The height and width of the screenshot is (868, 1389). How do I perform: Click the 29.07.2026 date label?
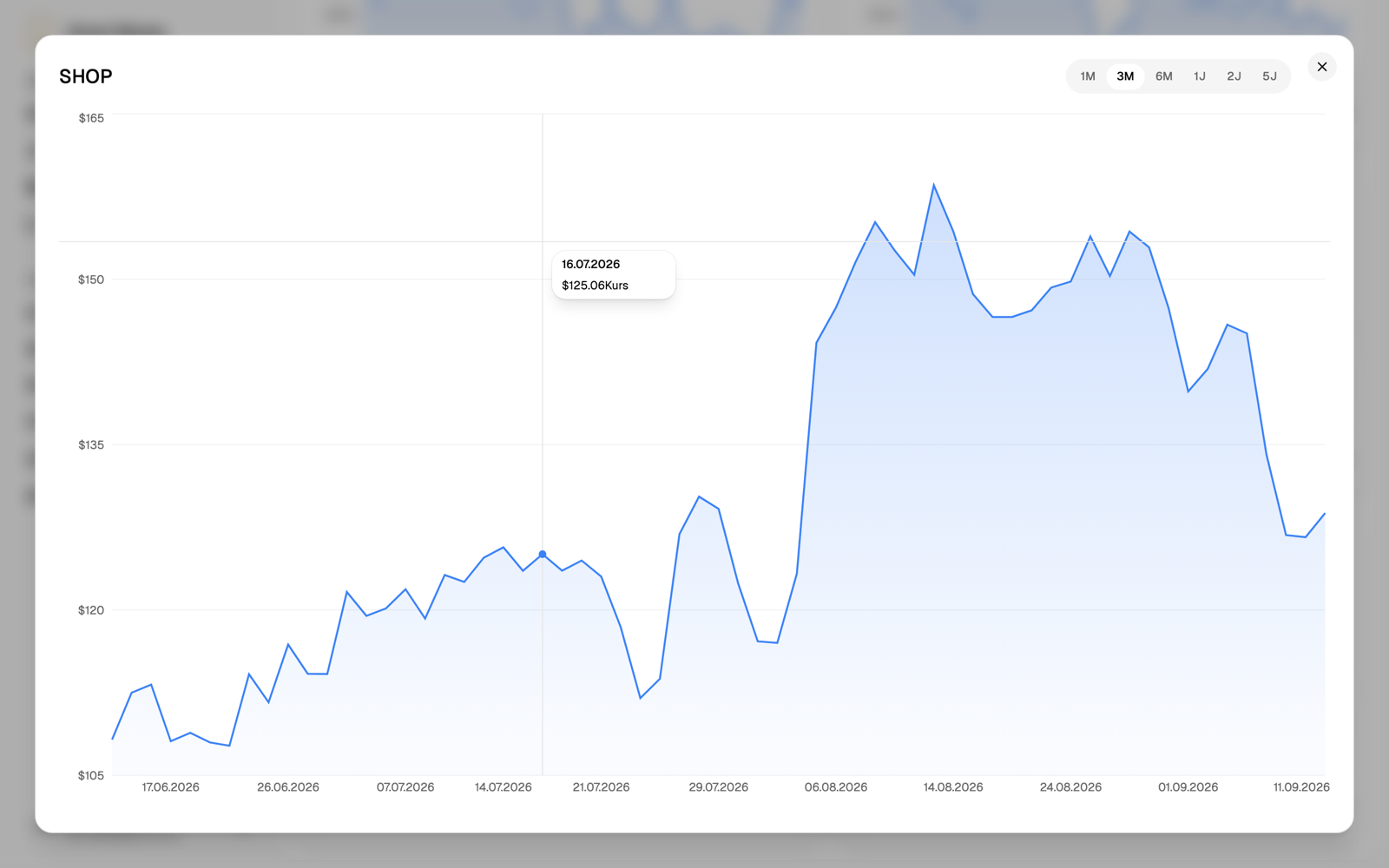point(719,787)
